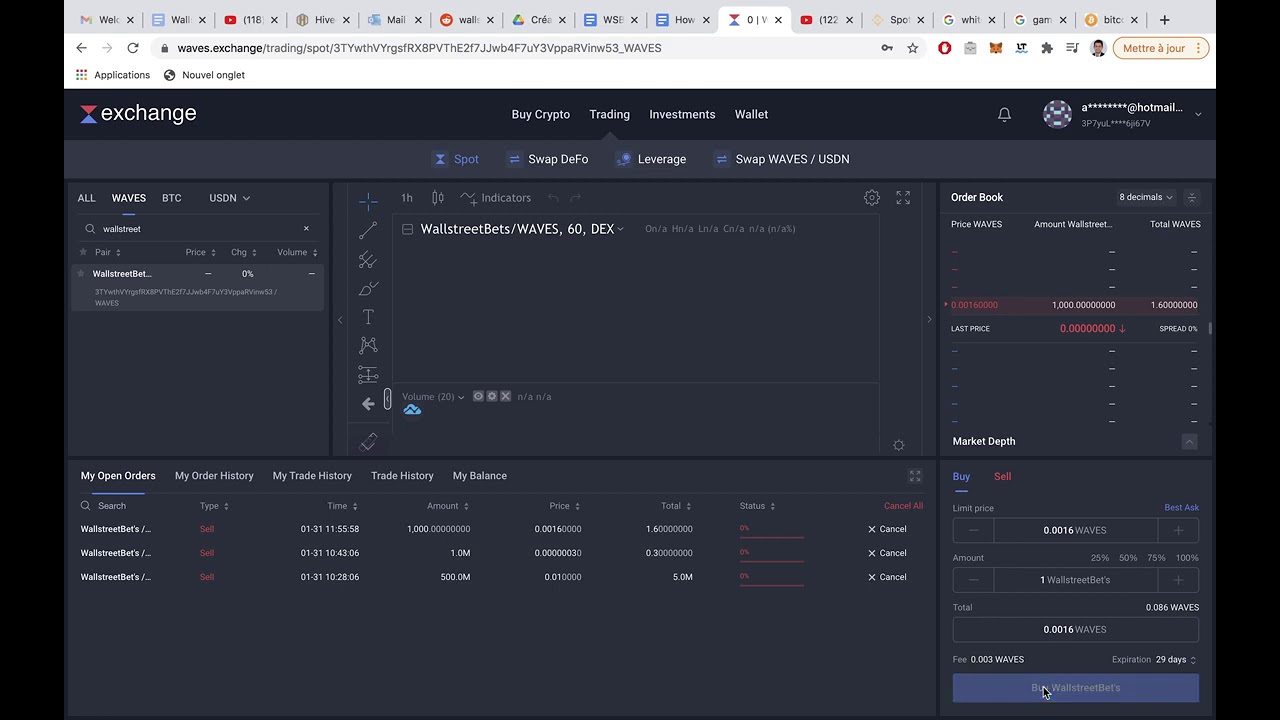Set chart interval via 1h button
Viewport: 1280px width, 720px height.
coord(407,198)
